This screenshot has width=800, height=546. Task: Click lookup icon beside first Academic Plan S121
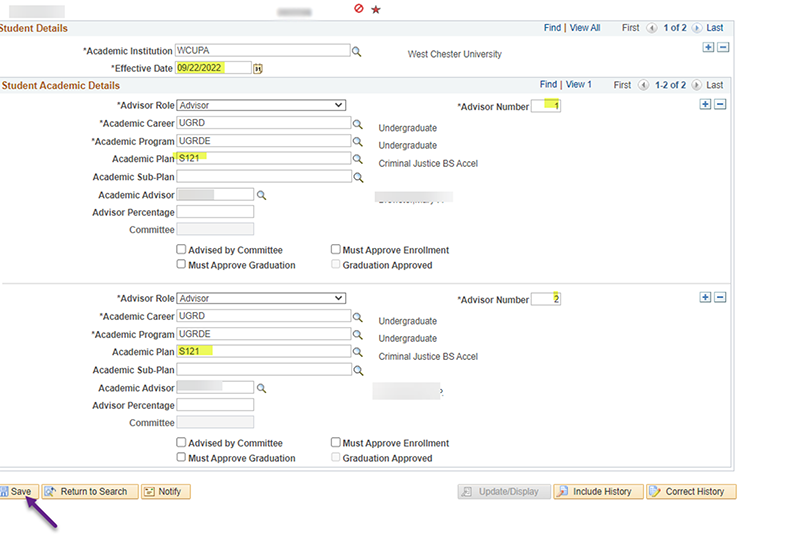(x=357, y=159)
